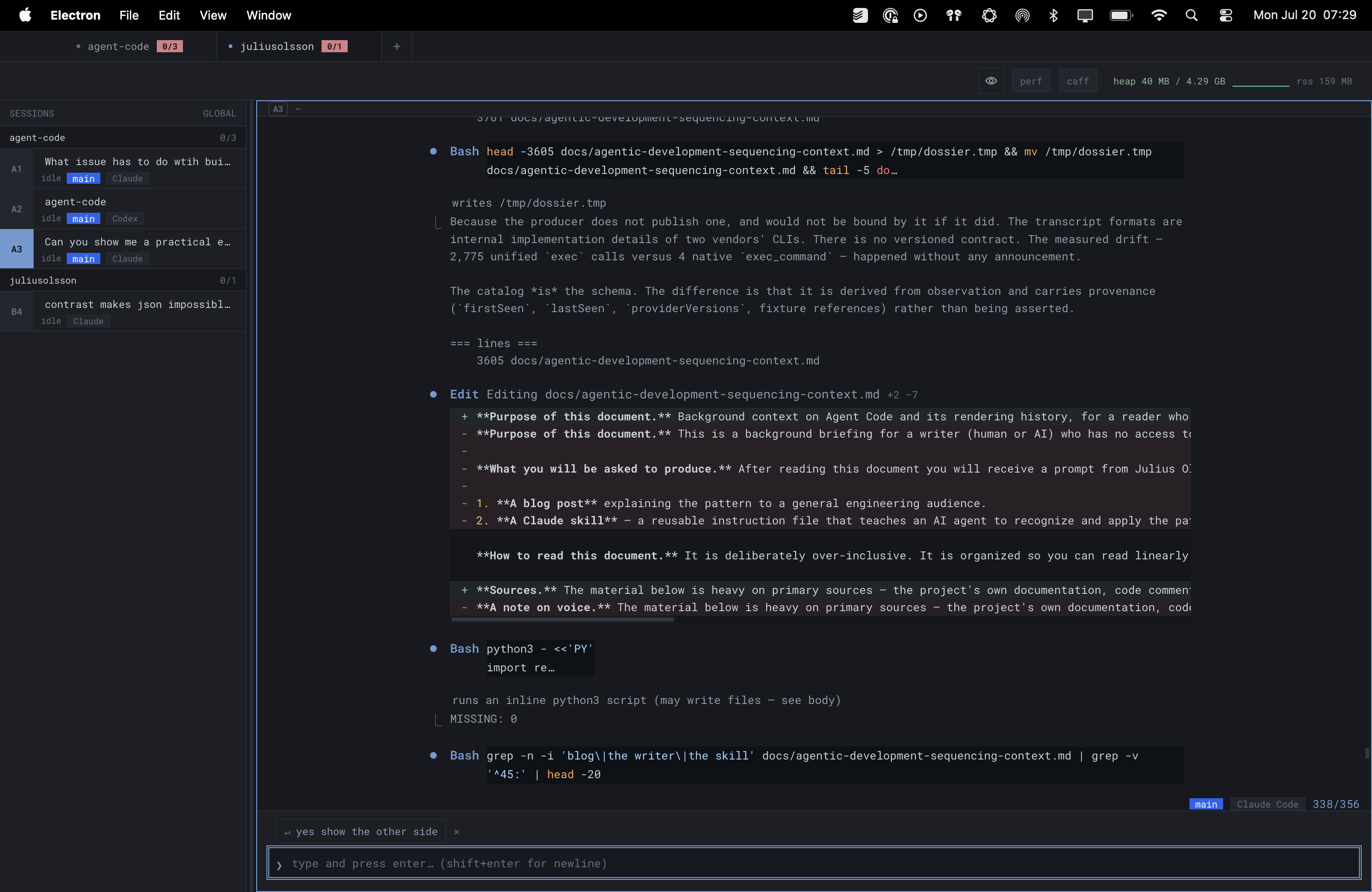
Task: Open battery status menu
Action: pyautogui.click(x=1120, y=15)
